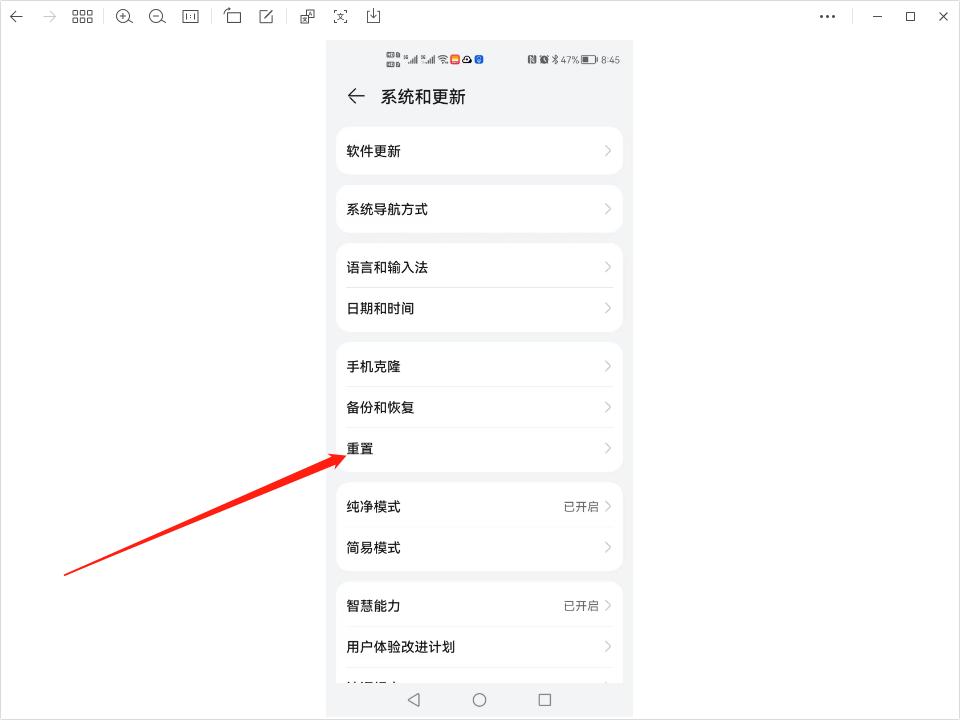Click the zoom out magnifier icon

click(x=157, y=16)
